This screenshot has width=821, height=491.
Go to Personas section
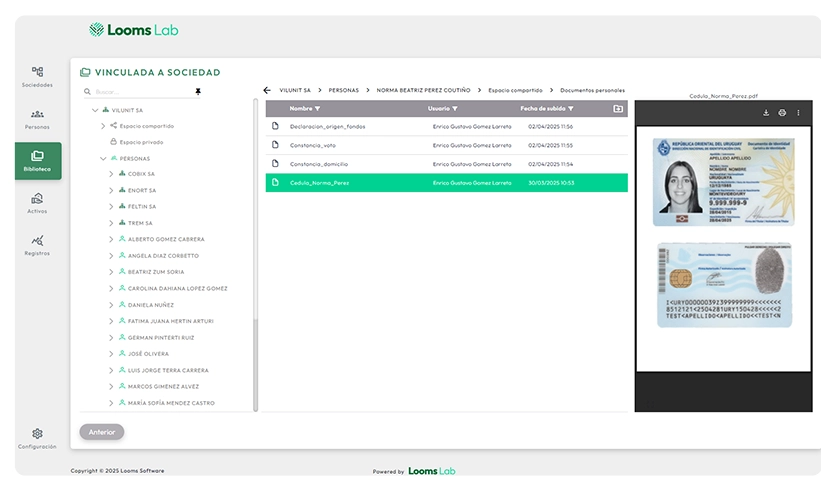[37, 118]
